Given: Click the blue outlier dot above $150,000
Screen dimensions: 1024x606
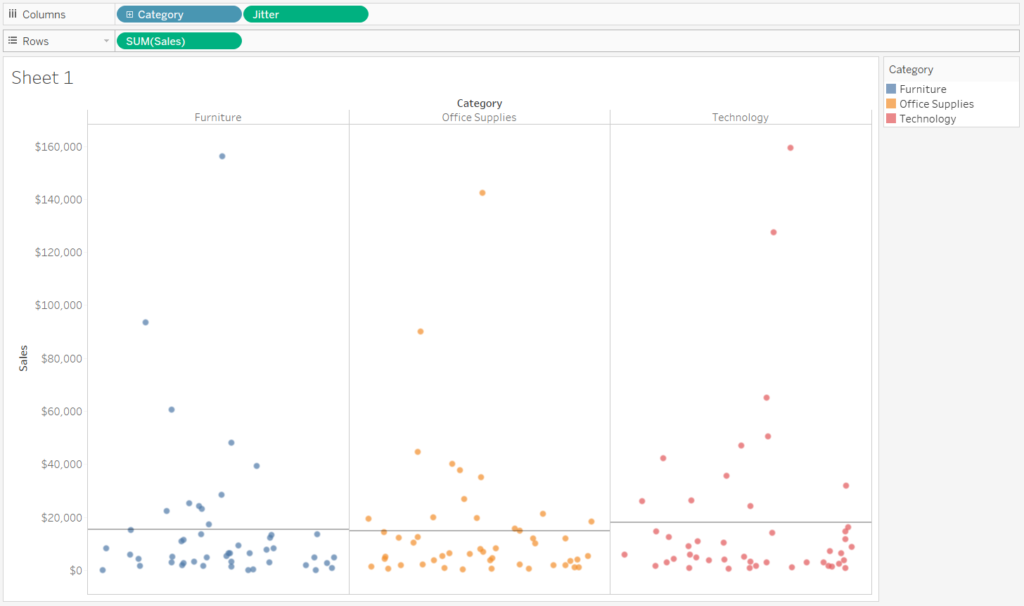Looking at the screenshot, I should [223, 155].
